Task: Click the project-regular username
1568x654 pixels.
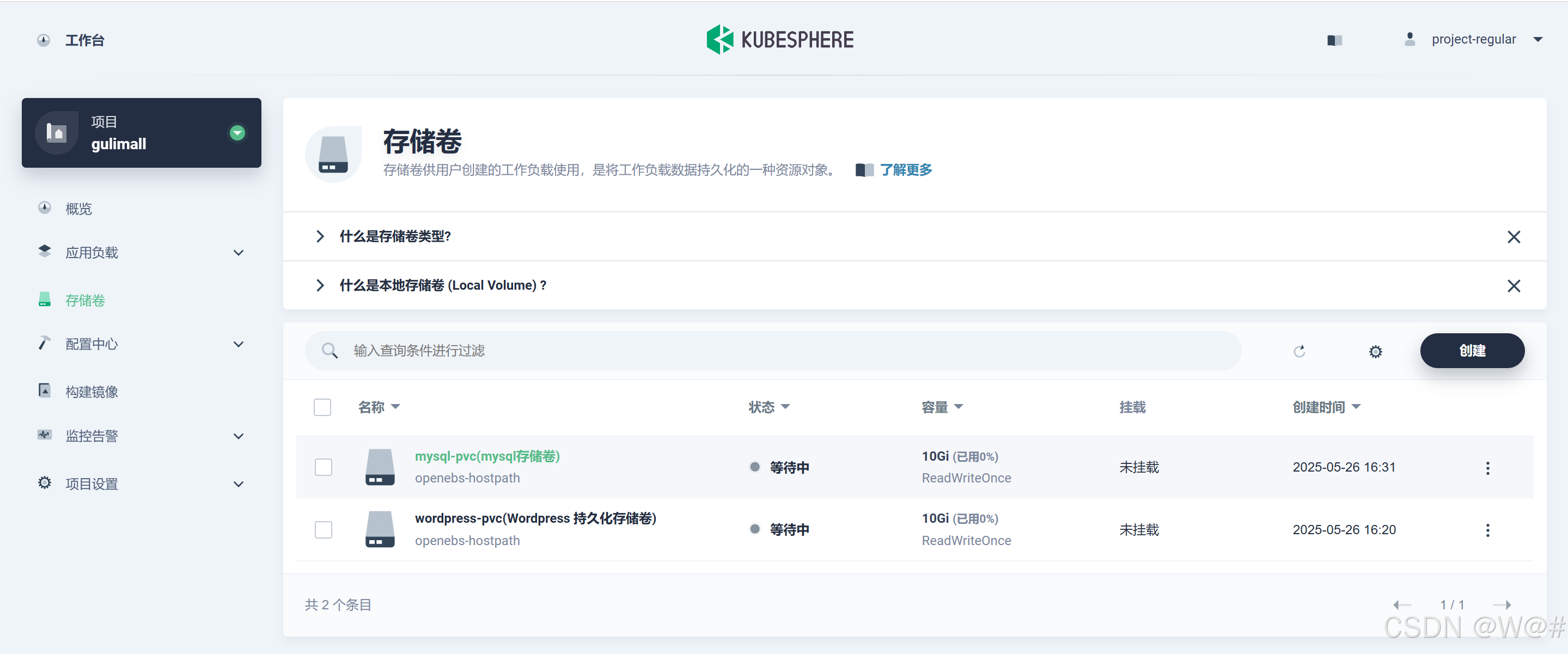Action: pos(1473,40)
